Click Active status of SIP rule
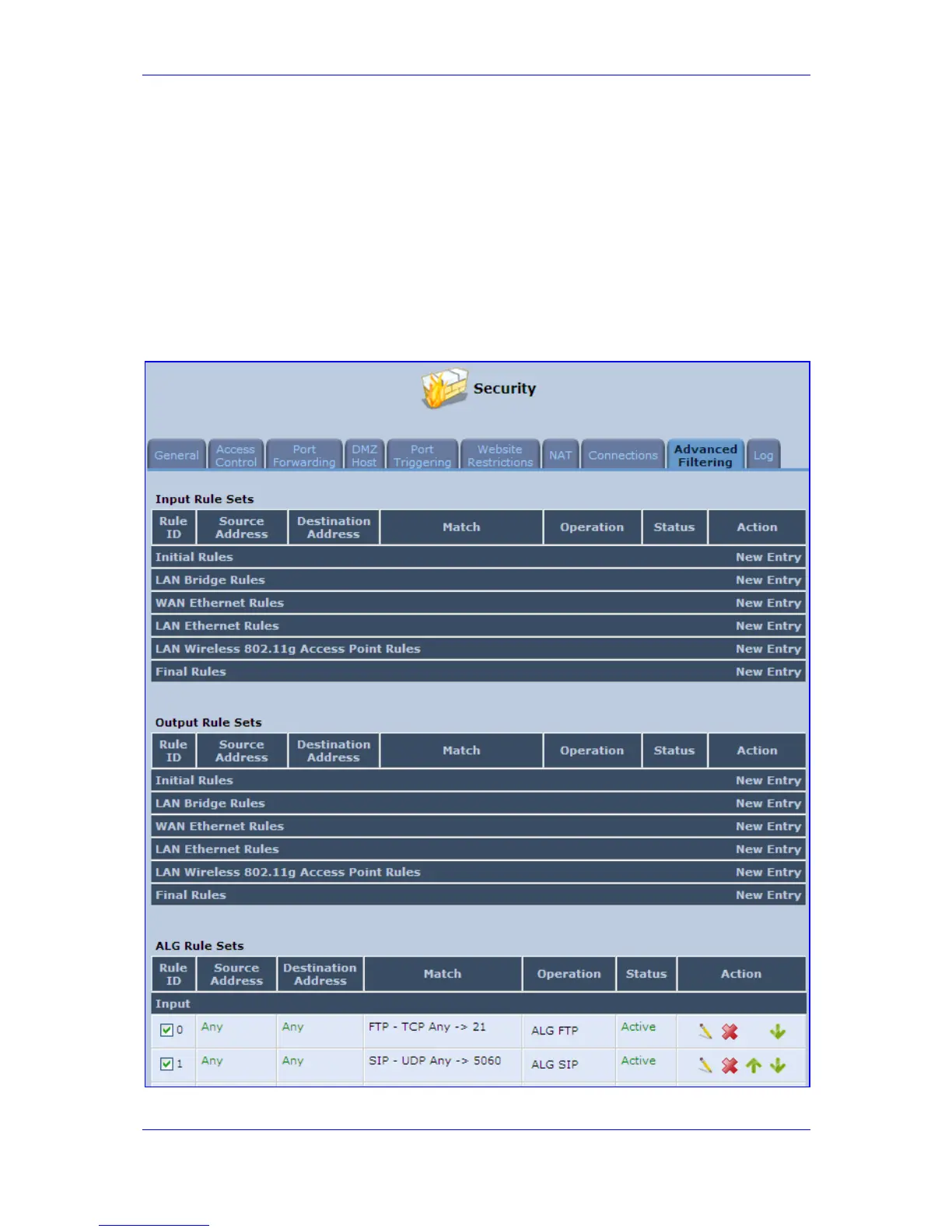Screen dimensions: 952x1232 tap(639, 1060)
